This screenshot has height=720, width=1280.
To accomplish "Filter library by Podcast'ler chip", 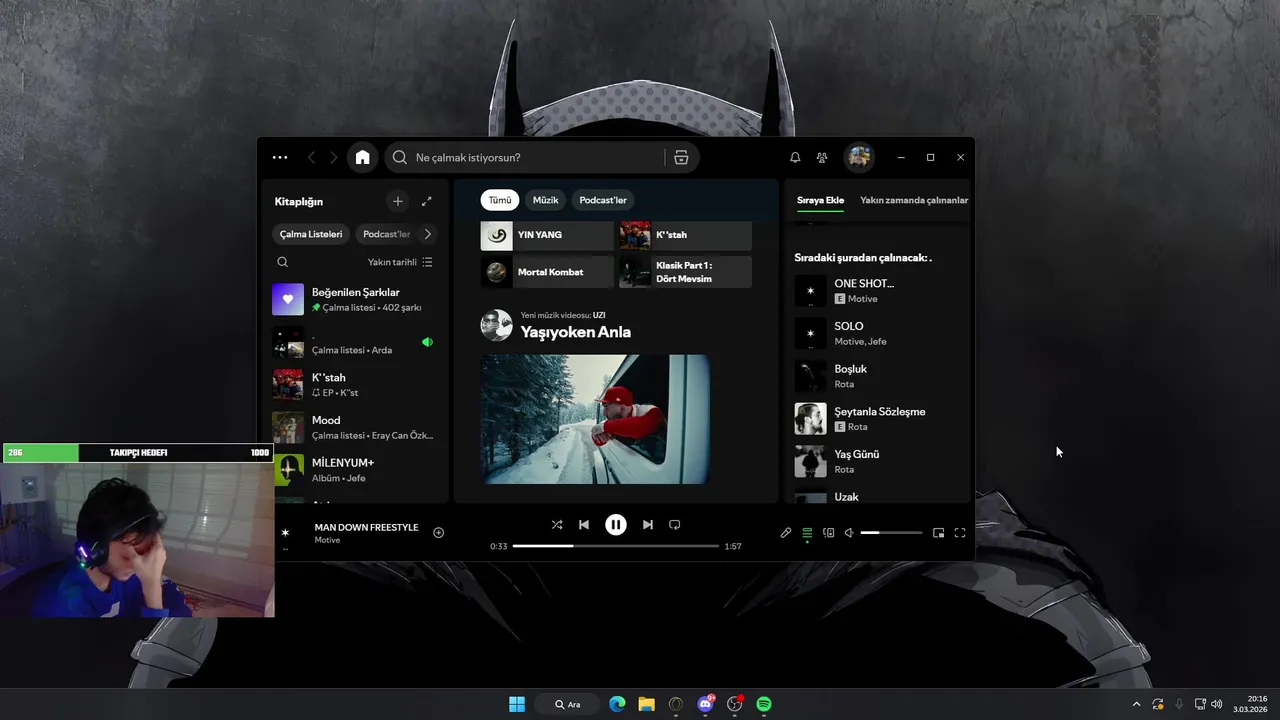I will point(386,234).
